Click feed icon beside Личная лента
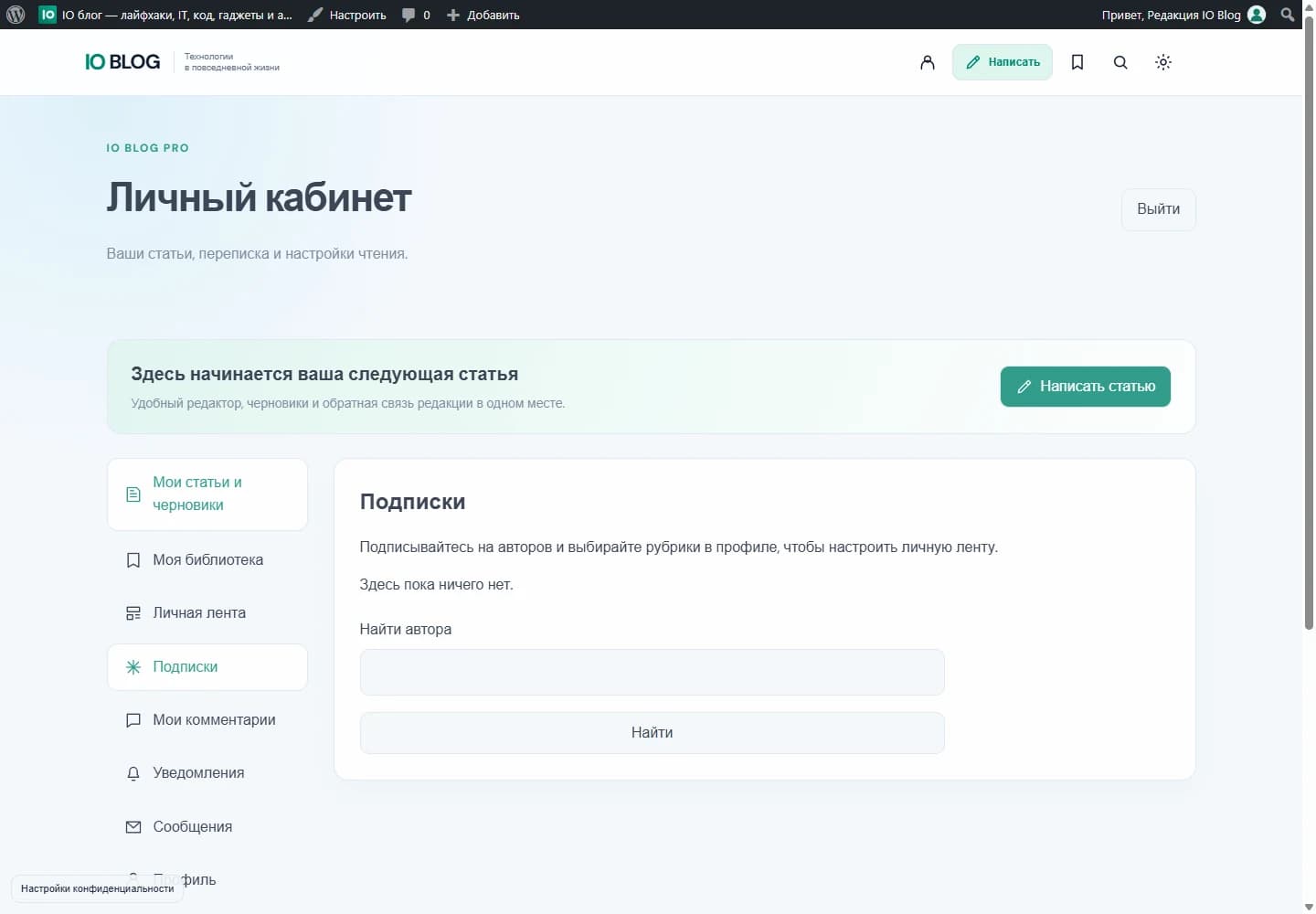 (x=133, y=613)
